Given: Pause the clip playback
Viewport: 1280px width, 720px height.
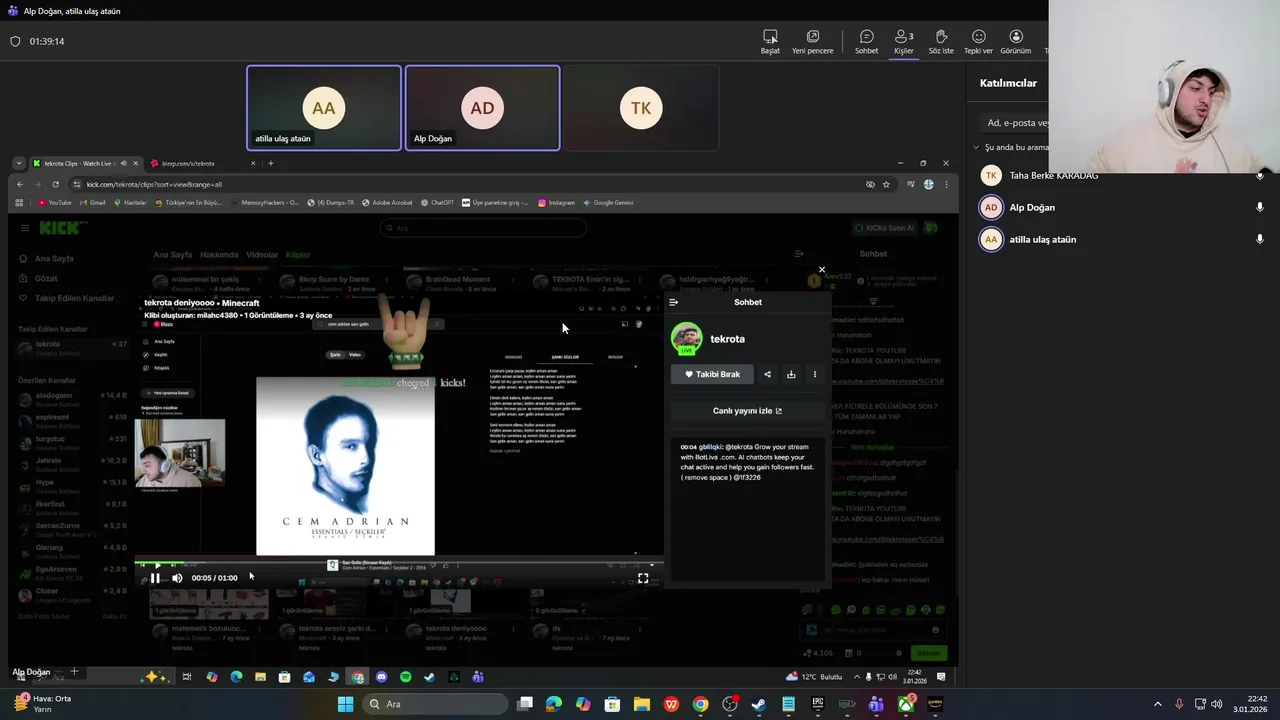Looking at the screenshot, I should (x=155, y=578).
